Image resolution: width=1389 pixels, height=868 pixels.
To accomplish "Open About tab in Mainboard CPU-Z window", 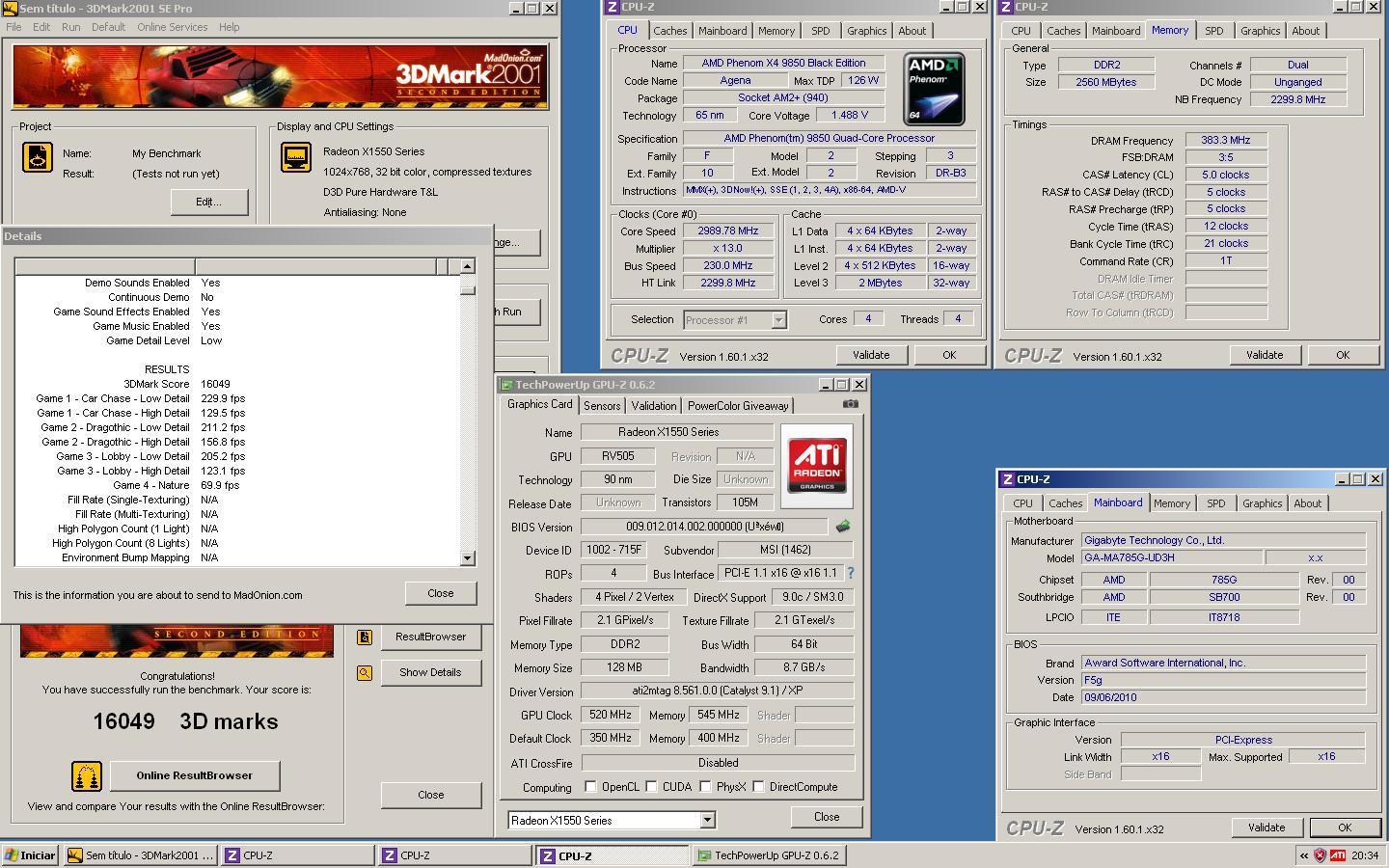I will tap(1308, 503).
